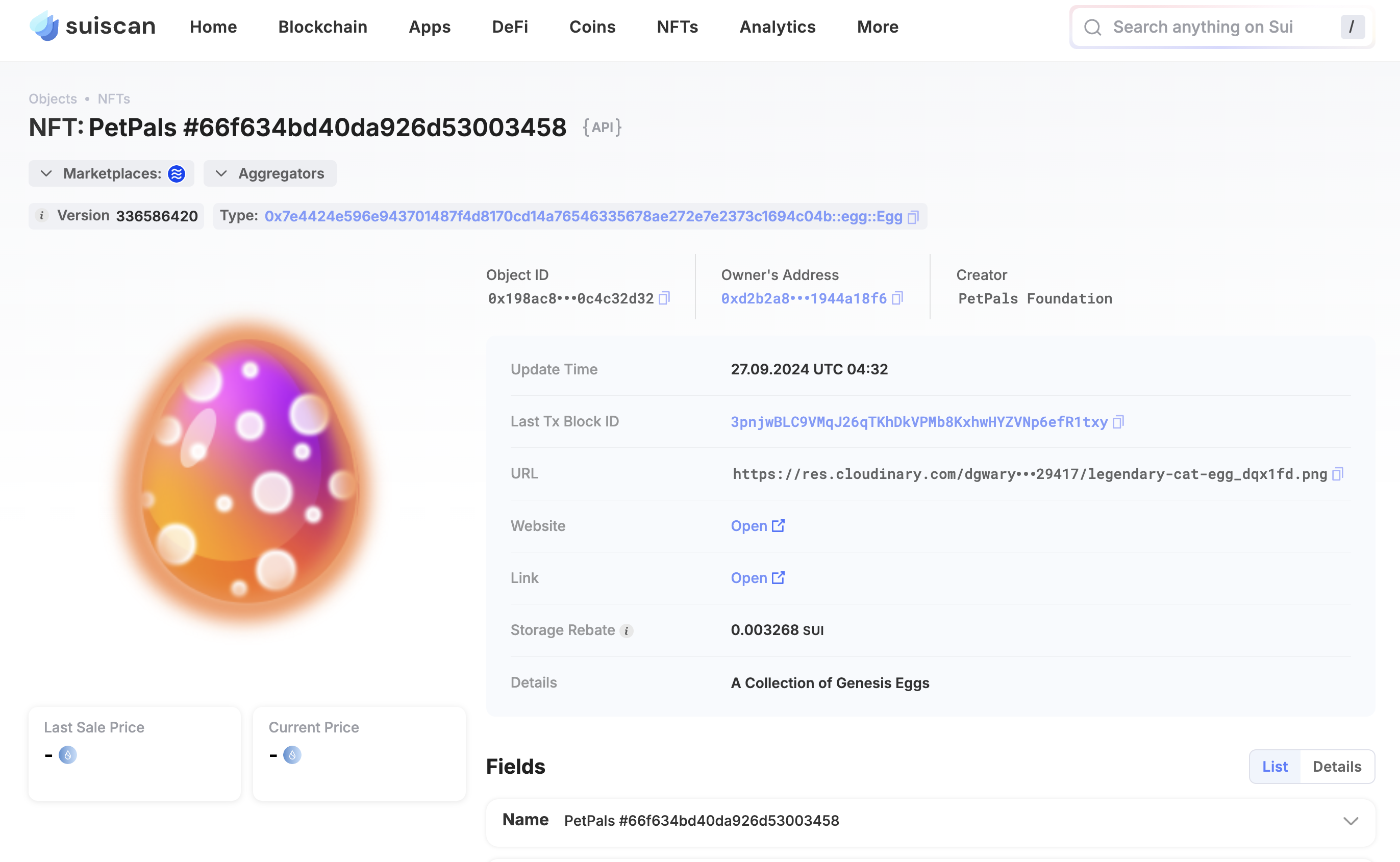The image size is (1400, 862).
Task: Copy the Last Tx Block ID
Action: tap(1118, 422)
